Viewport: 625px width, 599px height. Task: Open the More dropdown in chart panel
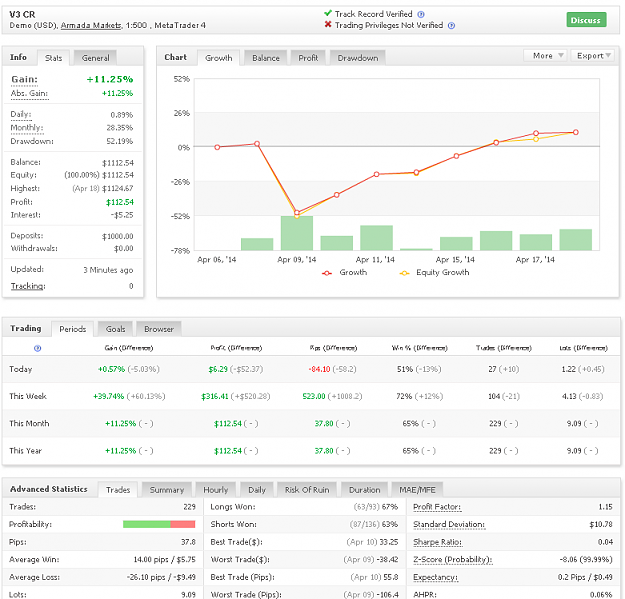546,56
